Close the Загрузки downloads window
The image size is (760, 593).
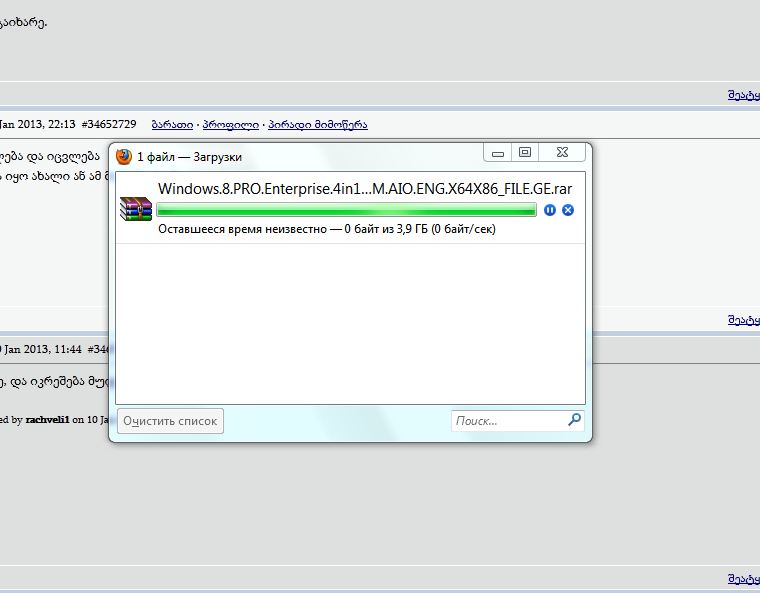point(562,153)
